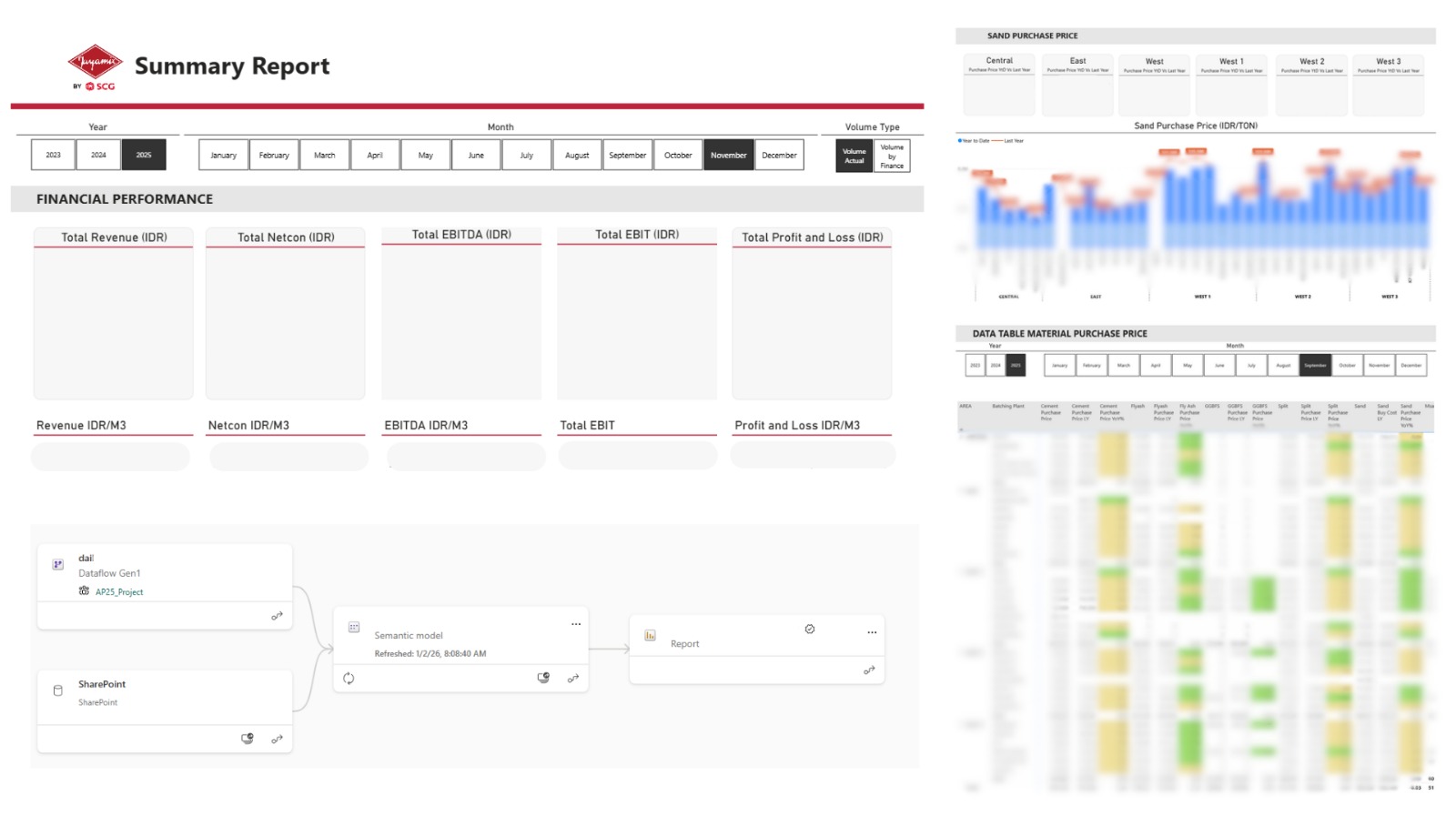Select September in Summary Report month slicer
The image size is (1456, 816).
click(x=628, y=155)
